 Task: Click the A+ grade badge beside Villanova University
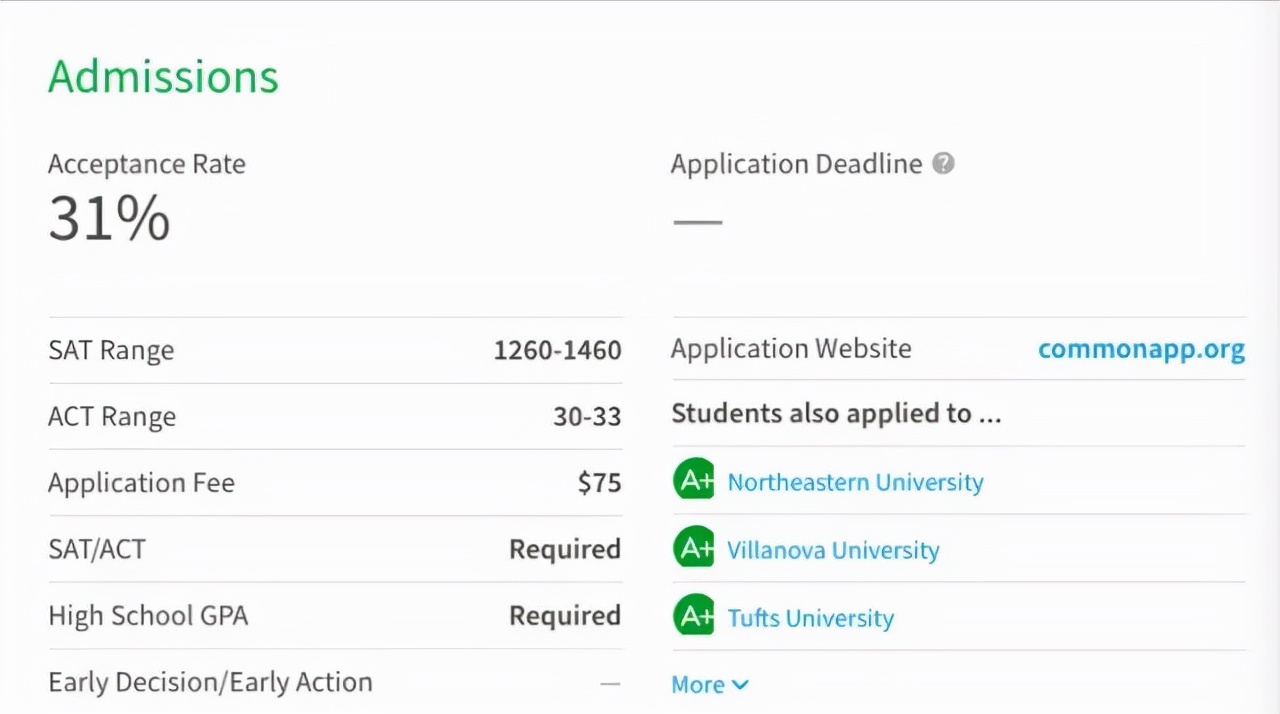coord(693,548)
